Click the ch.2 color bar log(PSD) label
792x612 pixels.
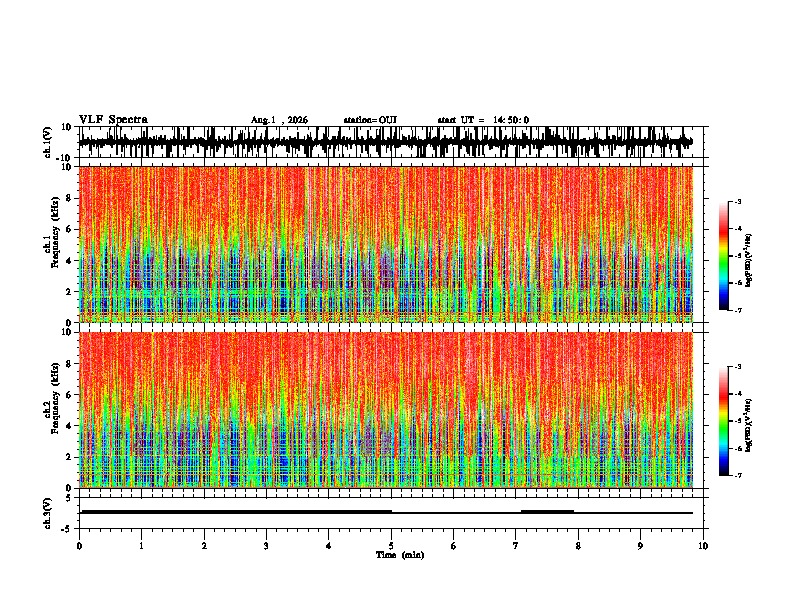(749, 425)
